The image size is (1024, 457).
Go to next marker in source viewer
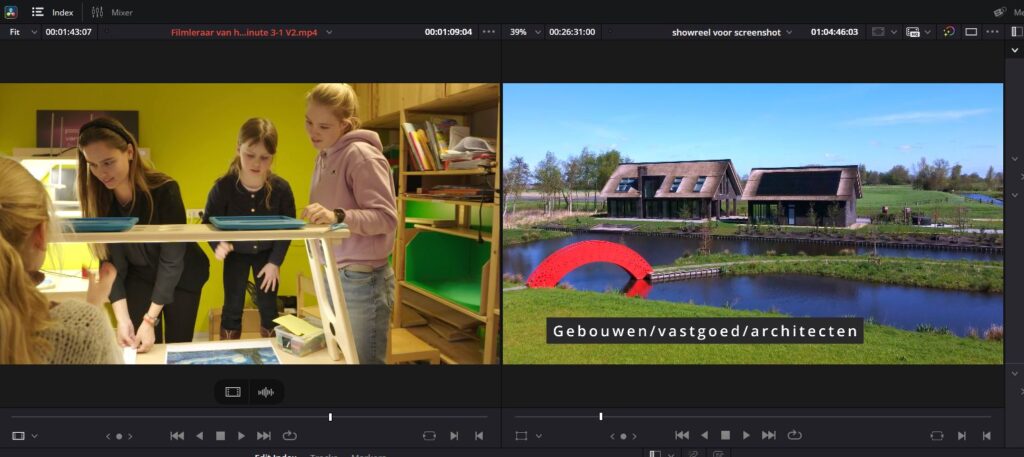[130, 436]
